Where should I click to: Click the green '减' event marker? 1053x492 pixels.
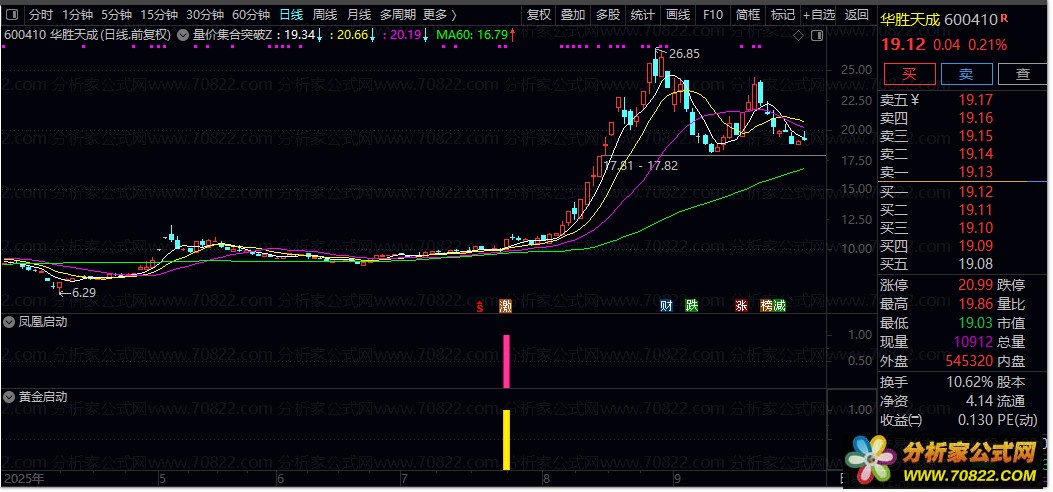(x=779, y=306)
